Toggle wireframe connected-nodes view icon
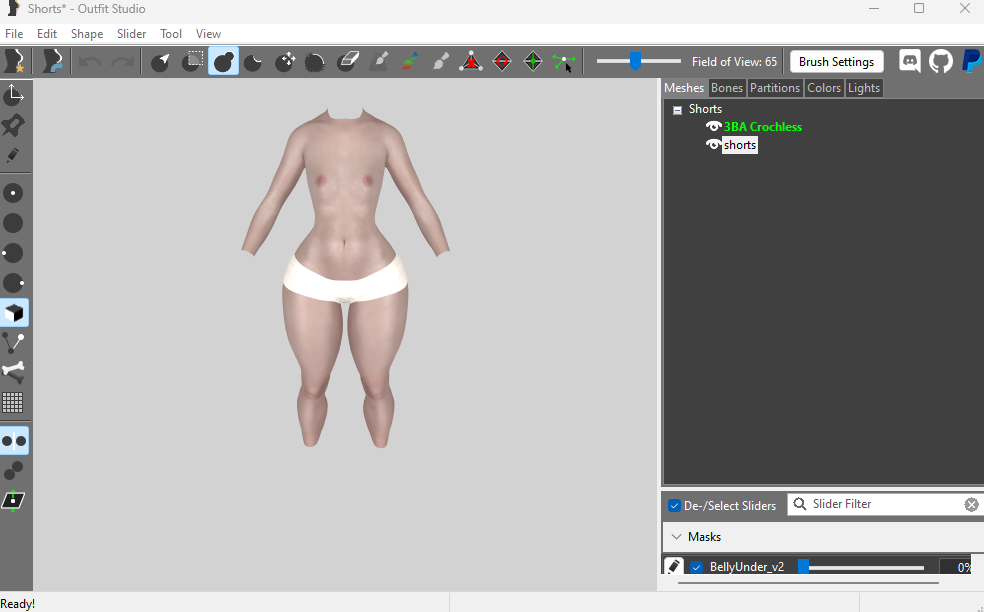This screenshot has width=984, height=612. [x=13, y=343]
